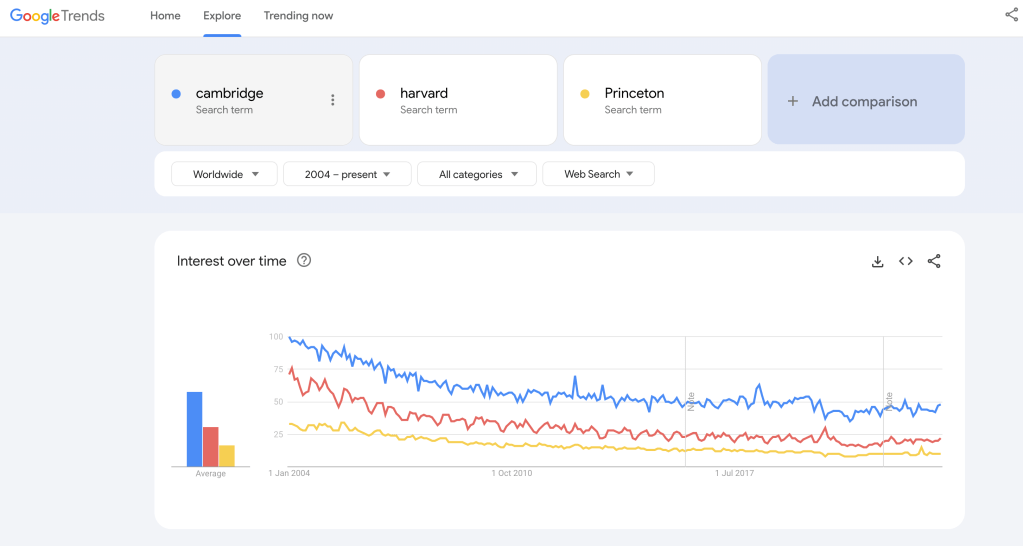Click the first Note marker on chart

pos(691,401)
